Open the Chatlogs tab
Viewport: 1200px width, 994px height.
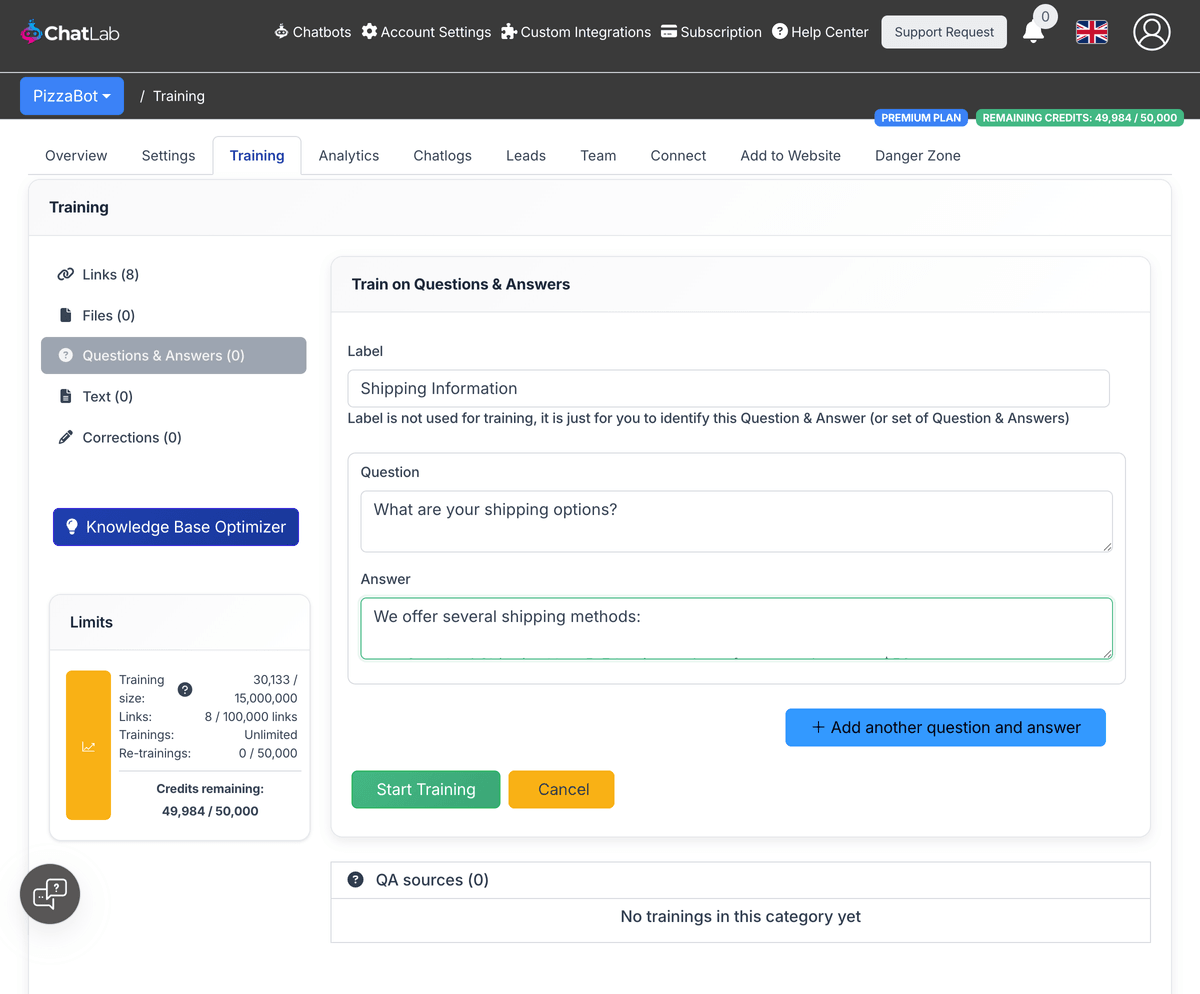click(x=442, y=155)
